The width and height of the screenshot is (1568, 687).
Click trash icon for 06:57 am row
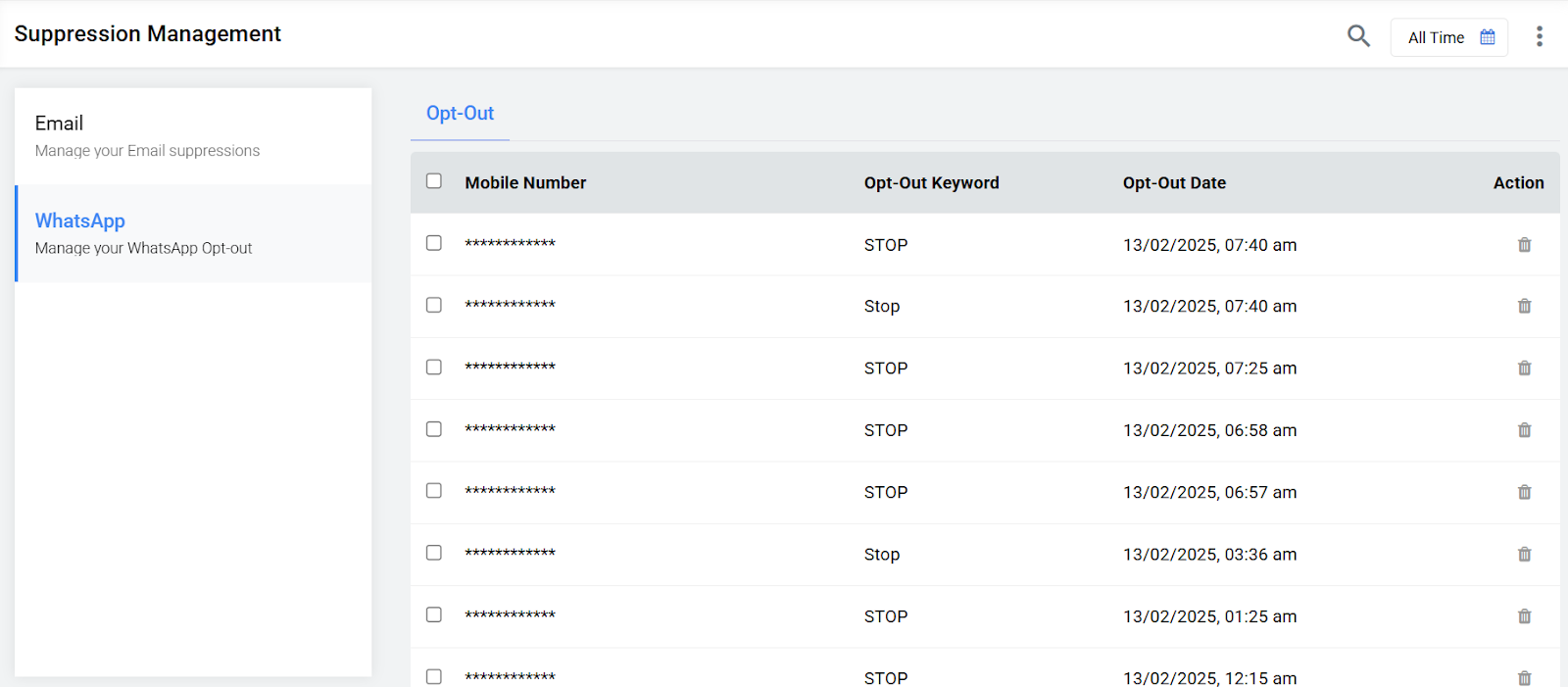click(1525, 492)
